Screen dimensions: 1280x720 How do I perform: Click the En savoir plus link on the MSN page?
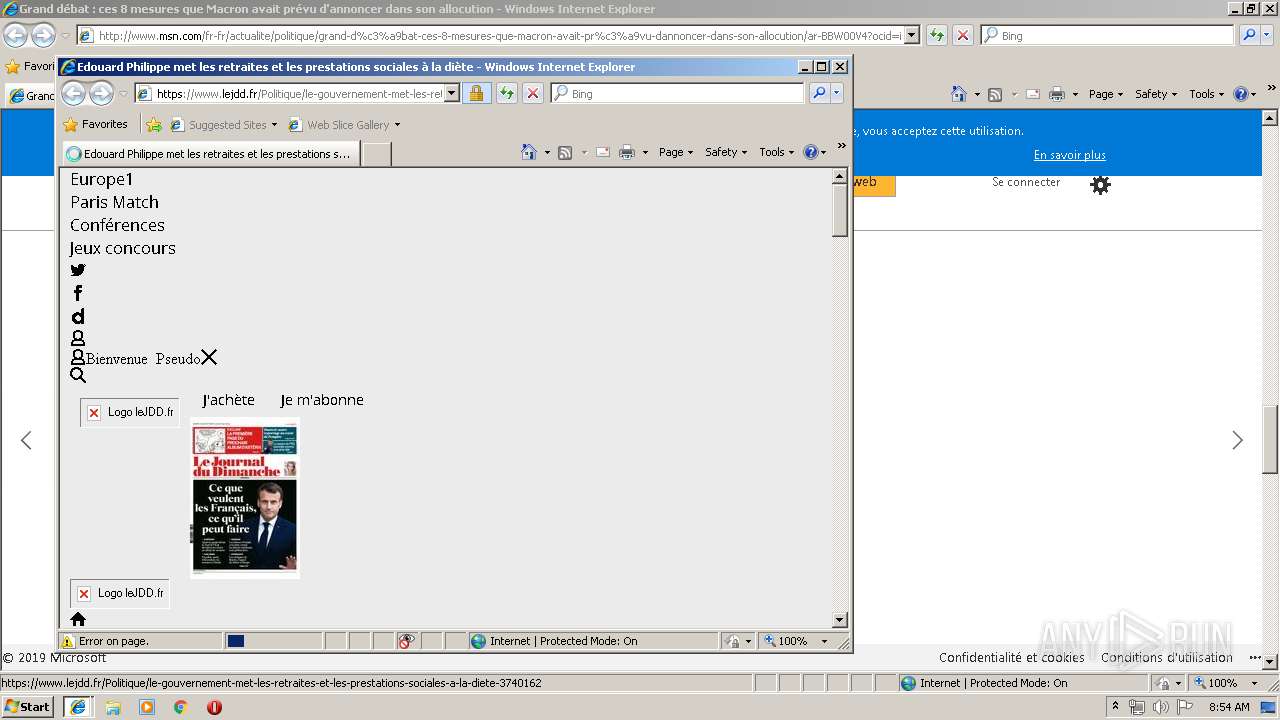1070,155
